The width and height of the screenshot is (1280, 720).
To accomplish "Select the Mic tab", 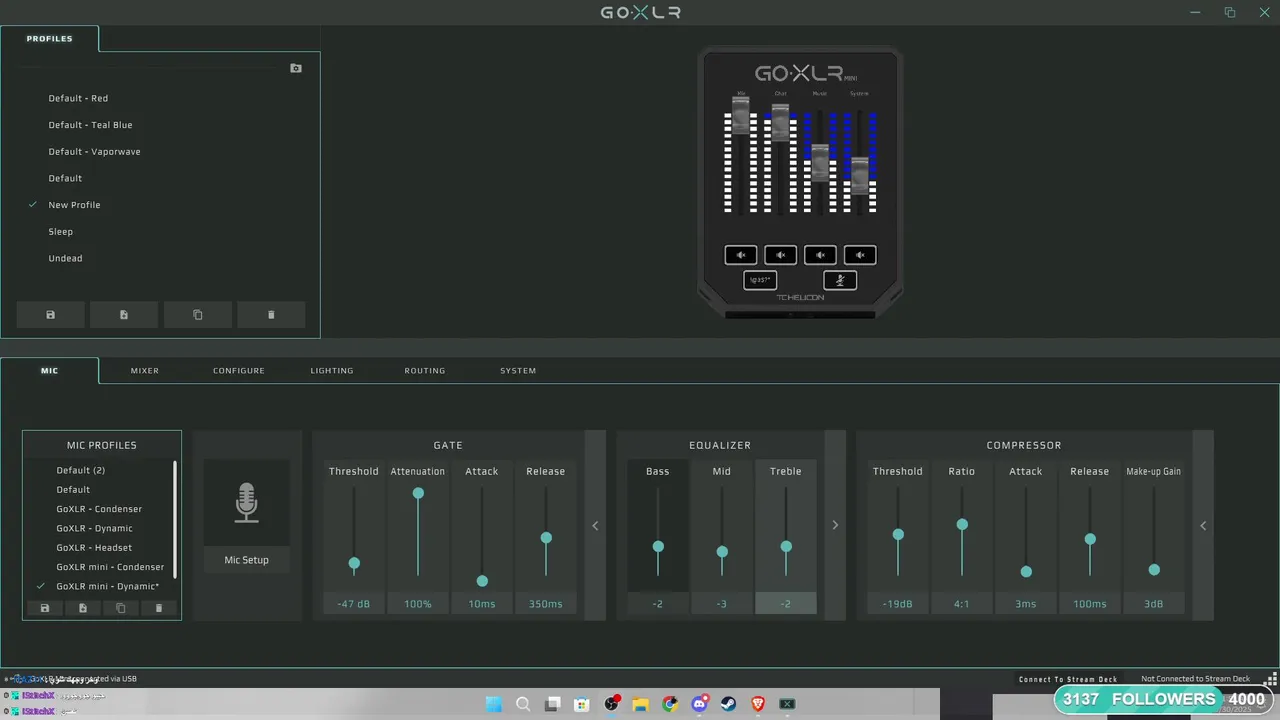I will click(50, 371).
